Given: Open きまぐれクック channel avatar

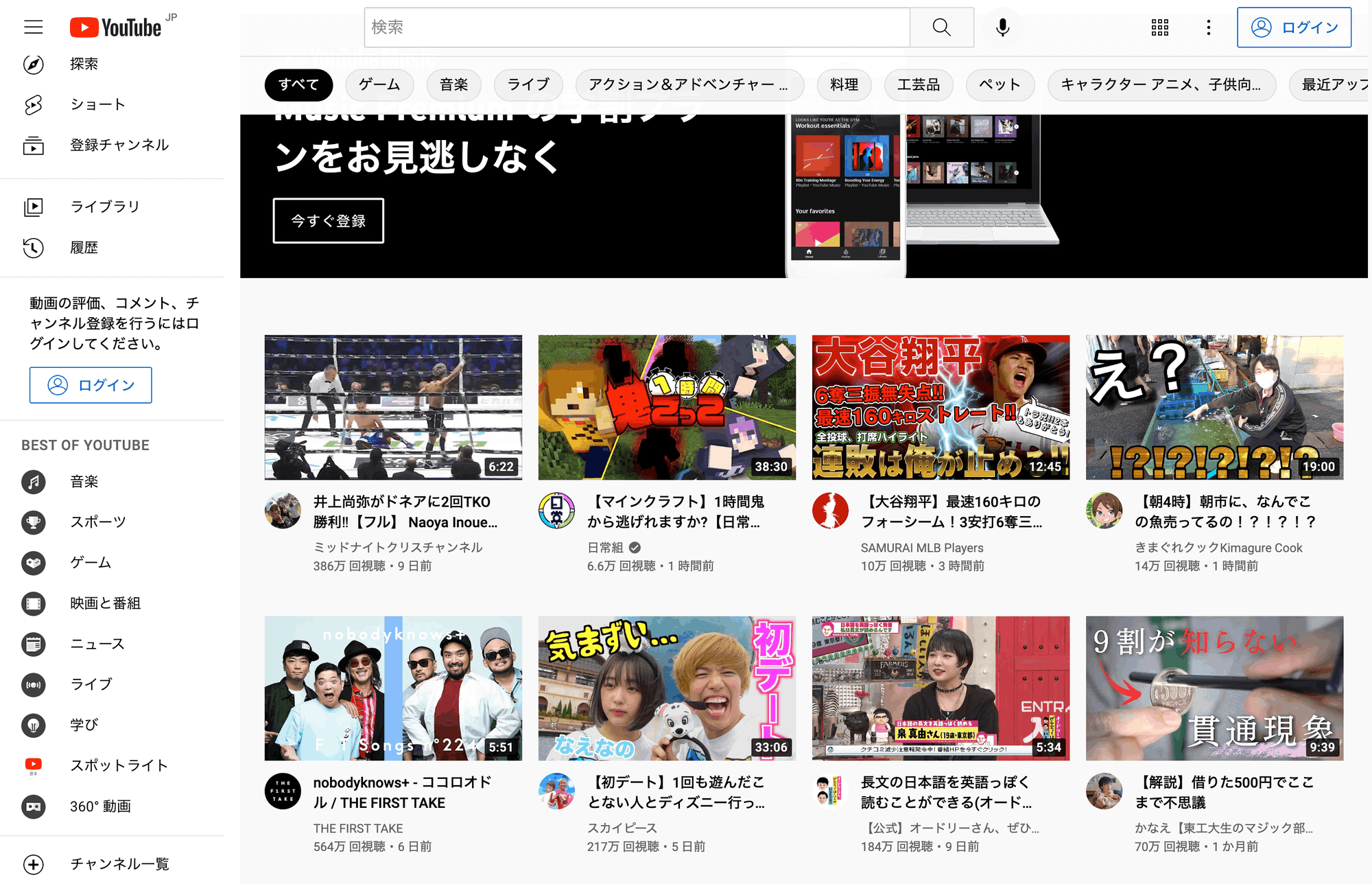Looking at the screenshot, I should pos(1104,511).
